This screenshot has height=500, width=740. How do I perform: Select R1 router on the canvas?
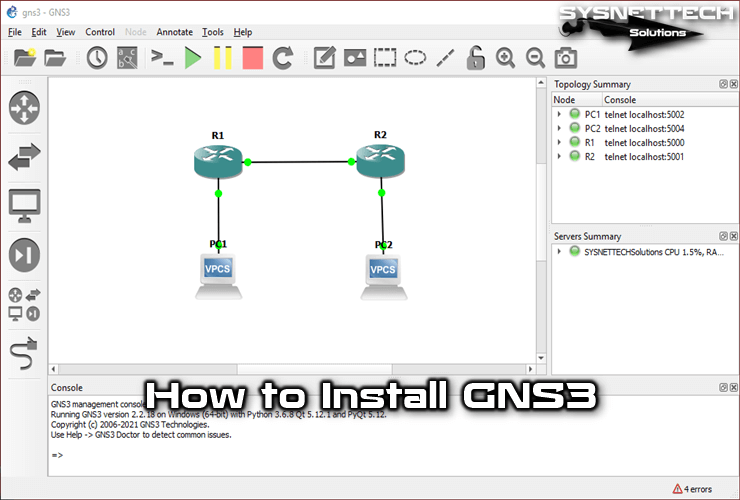pos(218,161)
